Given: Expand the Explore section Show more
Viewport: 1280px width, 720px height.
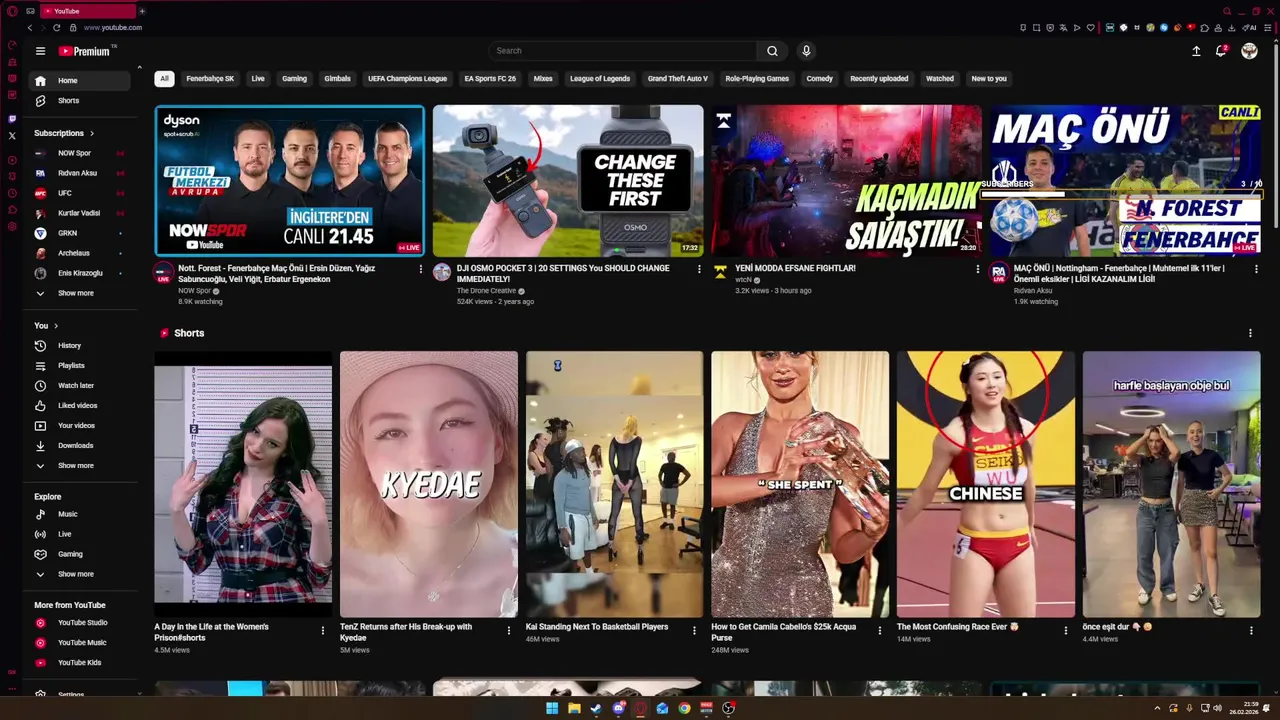Looking at the screenshot, I should point(77,574).
